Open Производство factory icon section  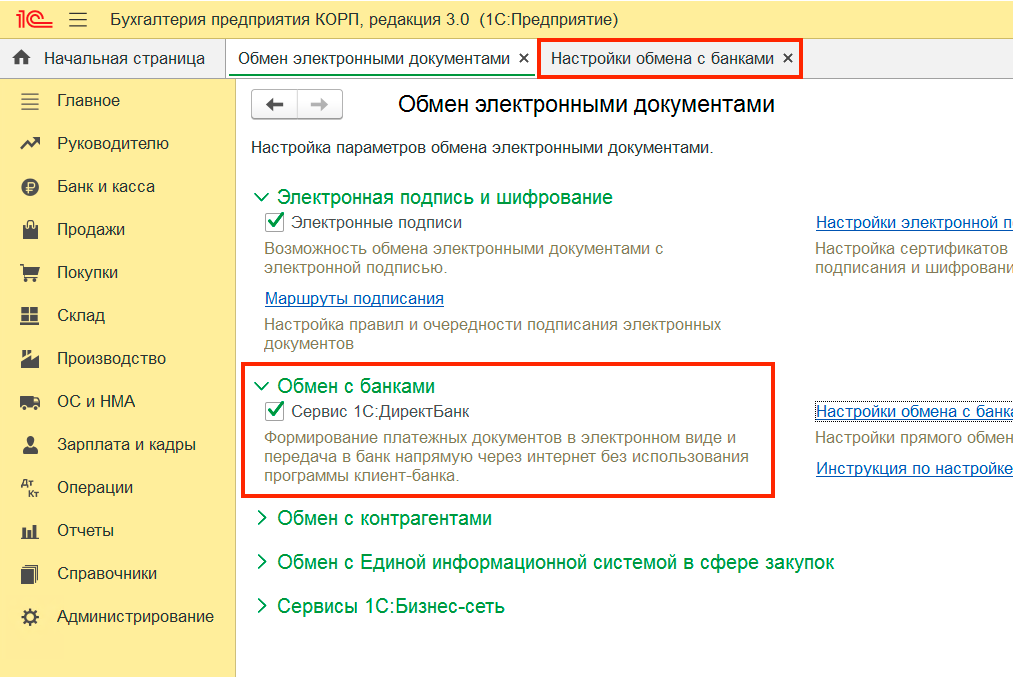(30, 359)
